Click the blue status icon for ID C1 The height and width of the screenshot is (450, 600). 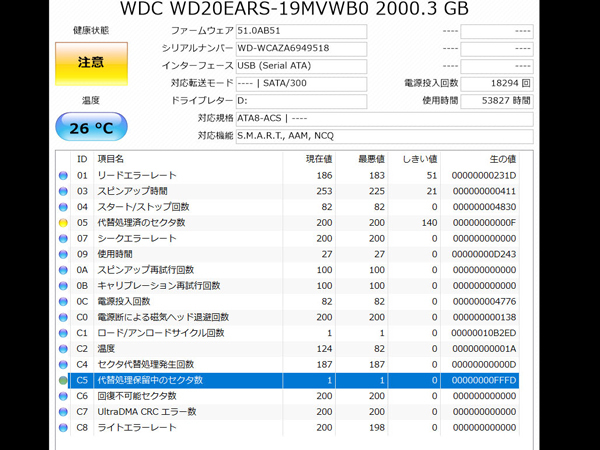click(x=63, y=333)
